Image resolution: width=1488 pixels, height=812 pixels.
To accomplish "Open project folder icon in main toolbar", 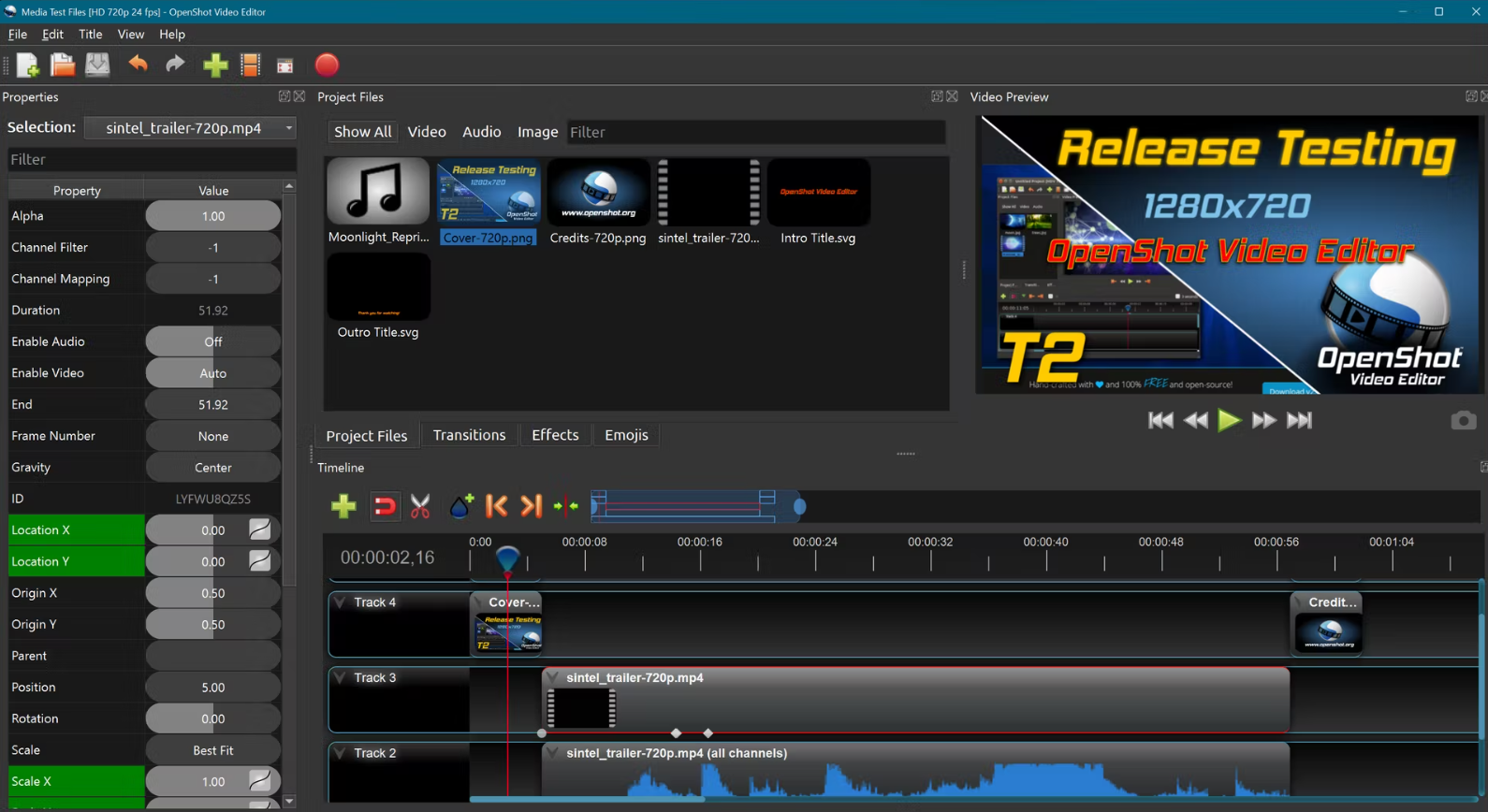I will point(63,65).
